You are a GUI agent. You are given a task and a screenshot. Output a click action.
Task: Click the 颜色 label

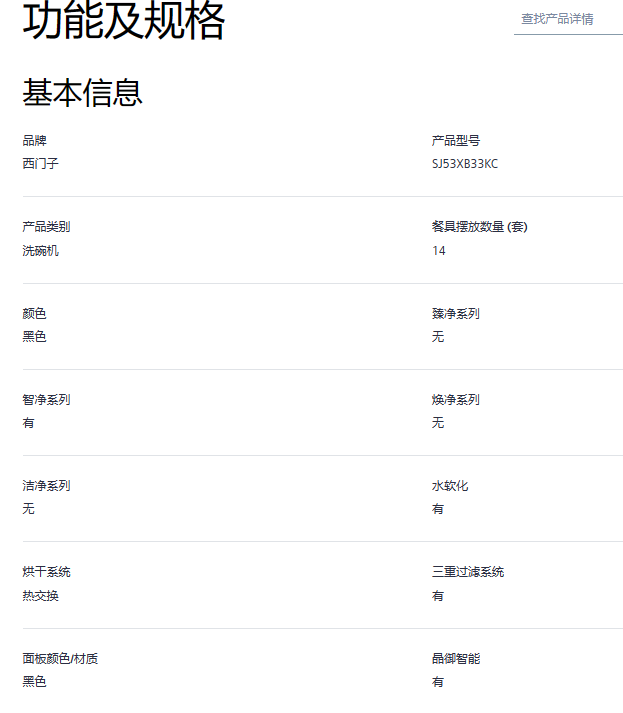point(35,313)
